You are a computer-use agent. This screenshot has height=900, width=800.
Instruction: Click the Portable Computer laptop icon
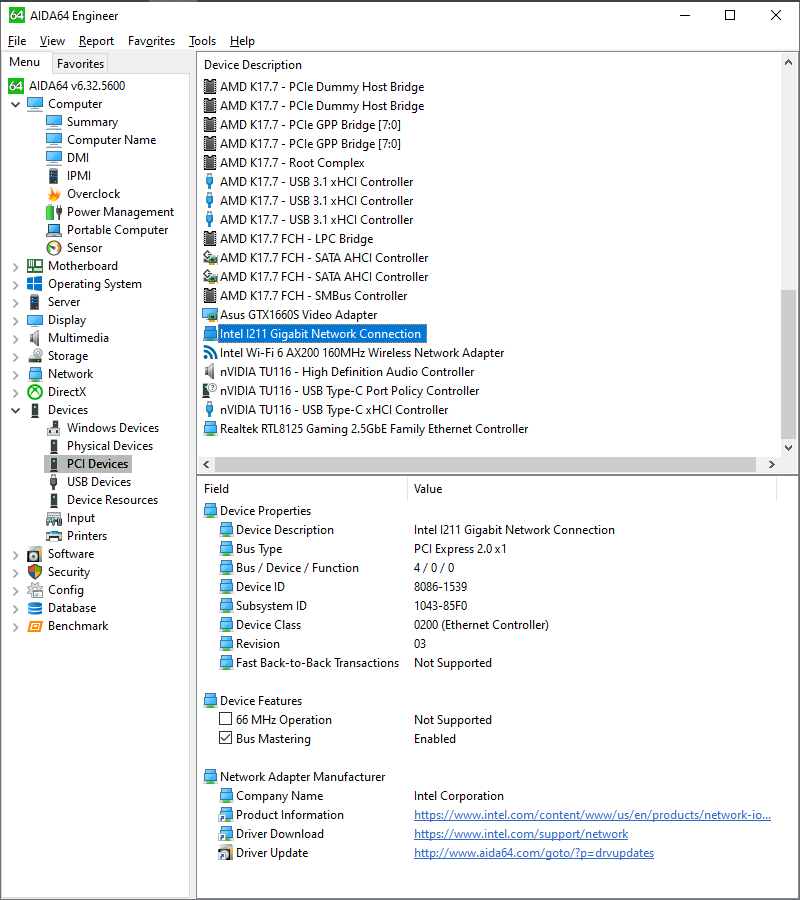(54, 230)
